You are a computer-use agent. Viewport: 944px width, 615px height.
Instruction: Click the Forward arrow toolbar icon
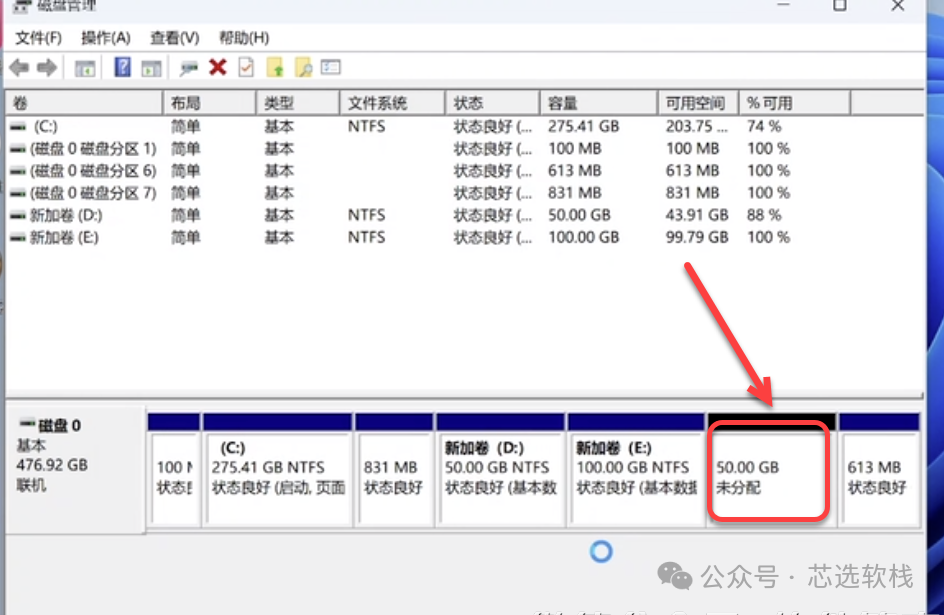(x=47, y=67)
